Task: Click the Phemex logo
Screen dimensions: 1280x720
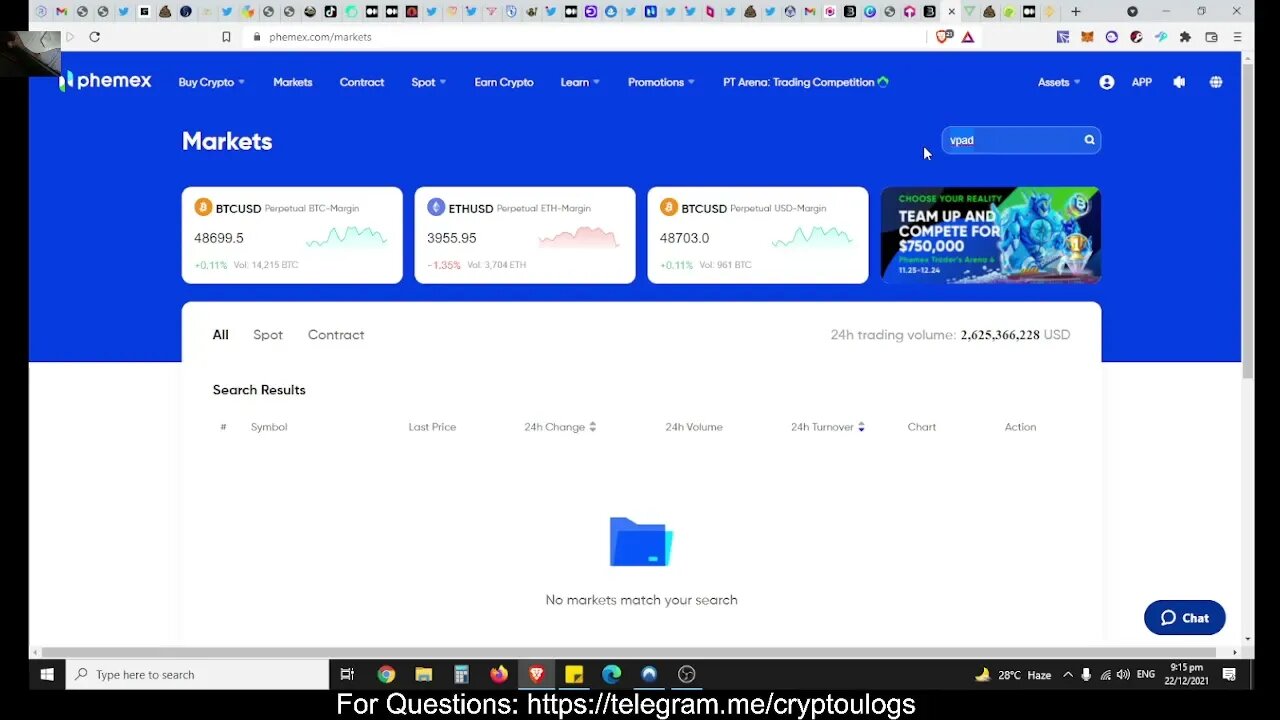Action: [105, 81]
